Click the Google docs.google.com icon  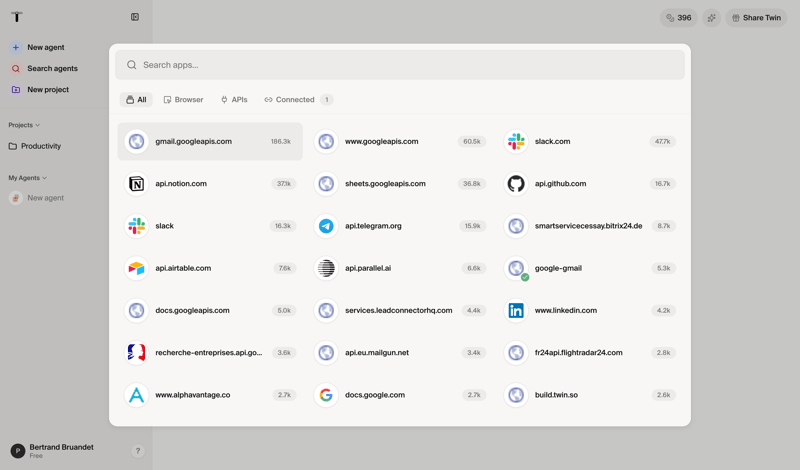pyautogui.click(x=326, y=395)
